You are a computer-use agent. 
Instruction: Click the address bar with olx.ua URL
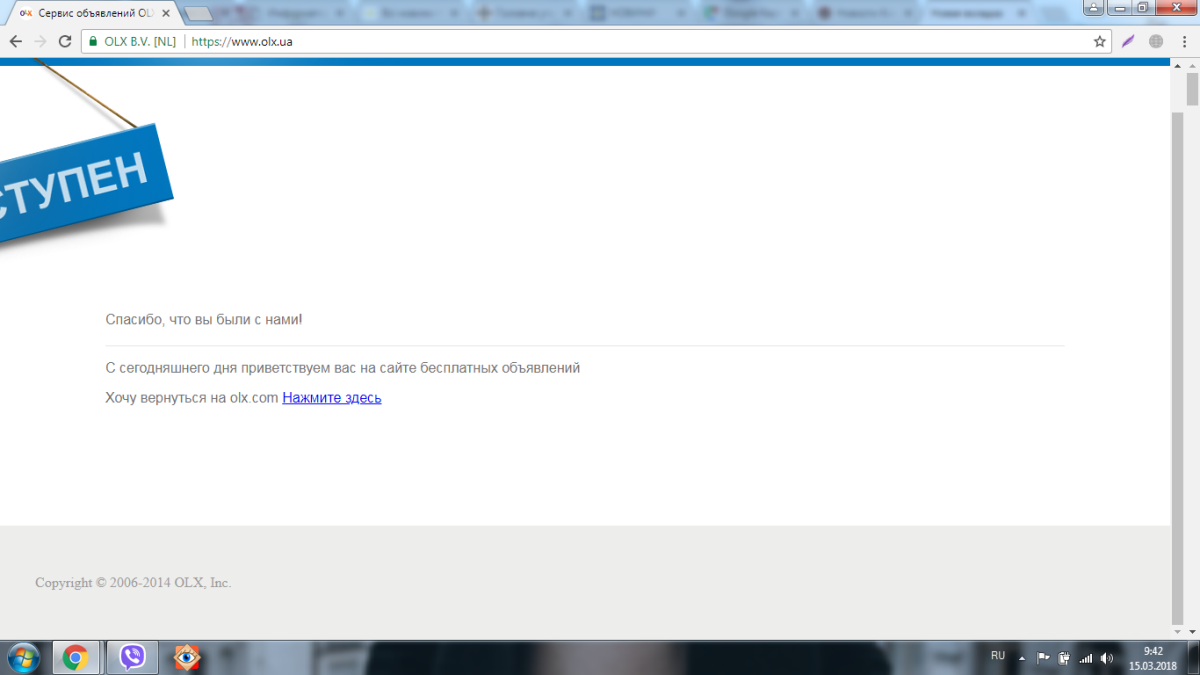click(600, 42)
